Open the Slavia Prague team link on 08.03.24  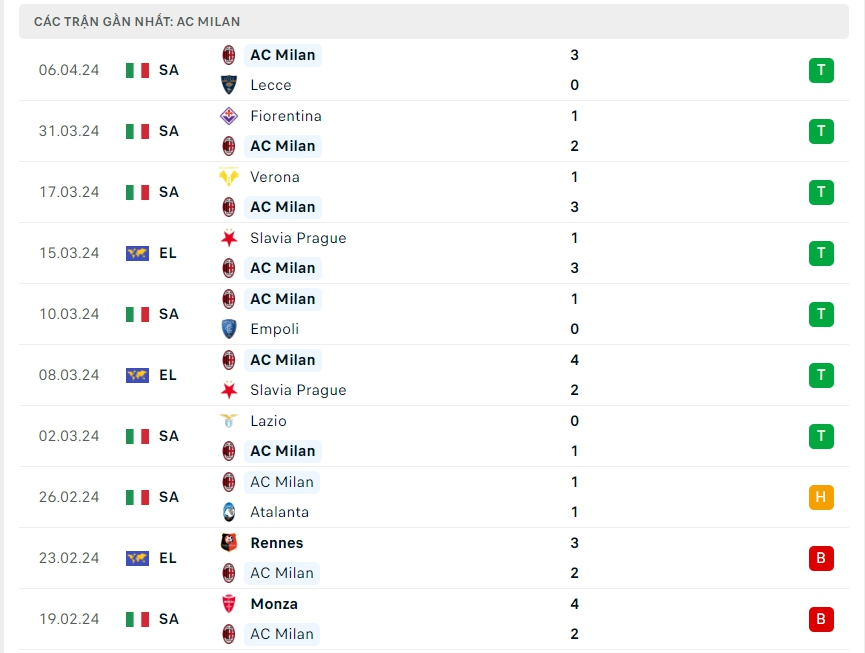298,390
